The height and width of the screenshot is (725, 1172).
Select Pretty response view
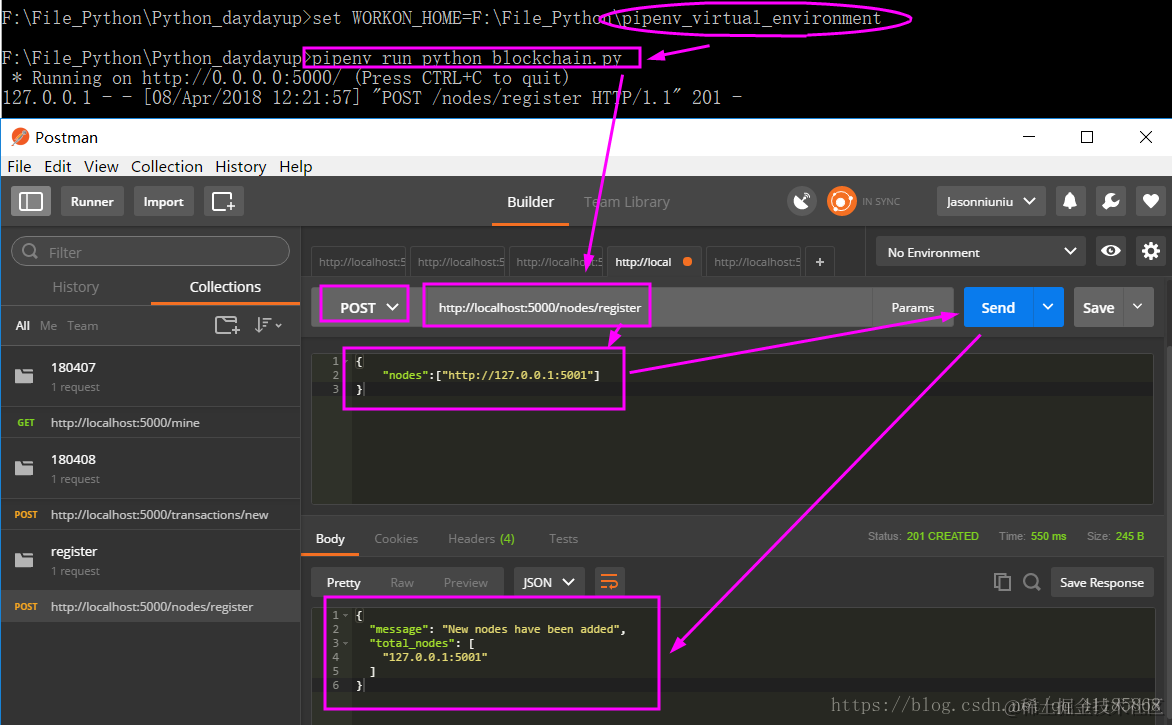click(x=343, y=582)
